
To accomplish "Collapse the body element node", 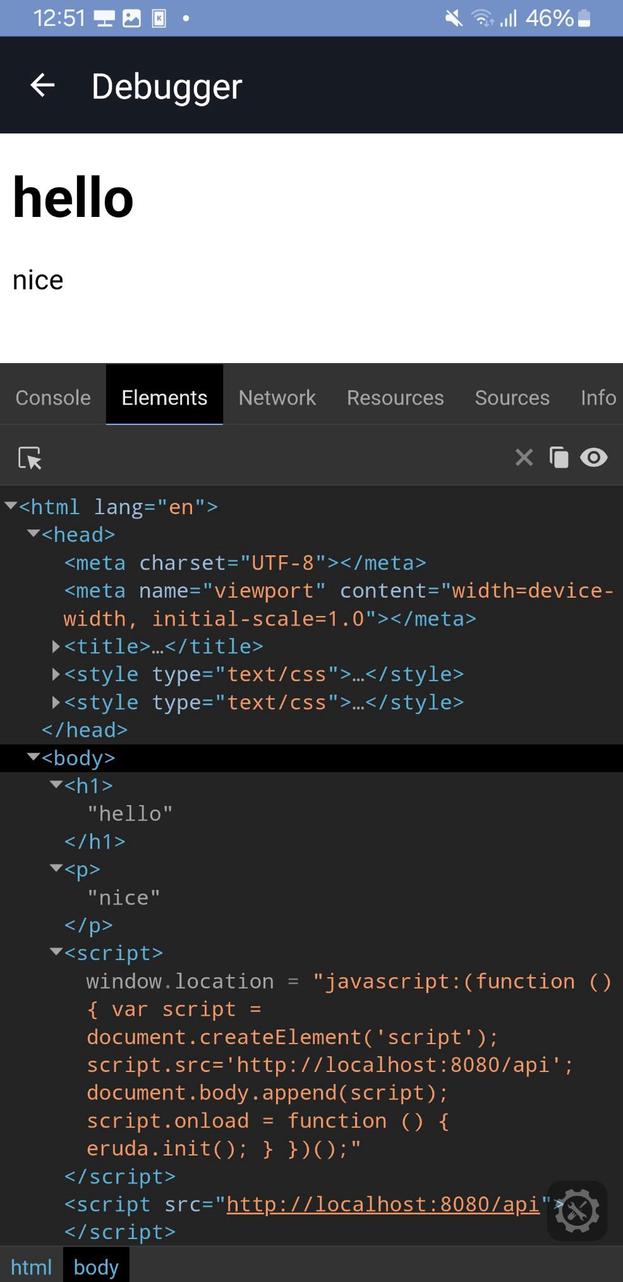I will pos(33,757).
